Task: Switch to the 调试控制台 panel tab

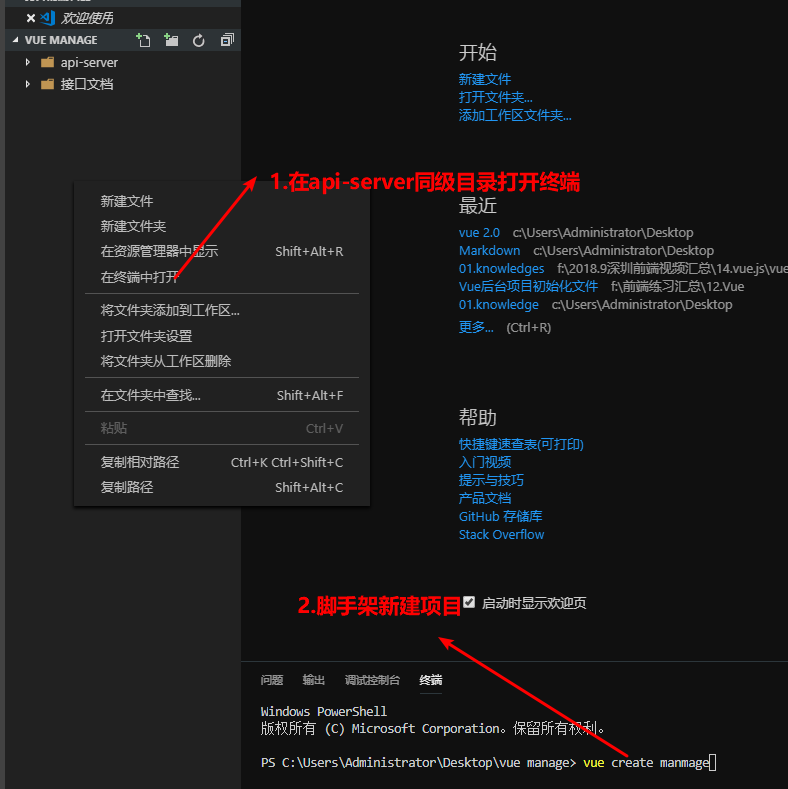Action: pyautogui.click(x=372, y=680)
